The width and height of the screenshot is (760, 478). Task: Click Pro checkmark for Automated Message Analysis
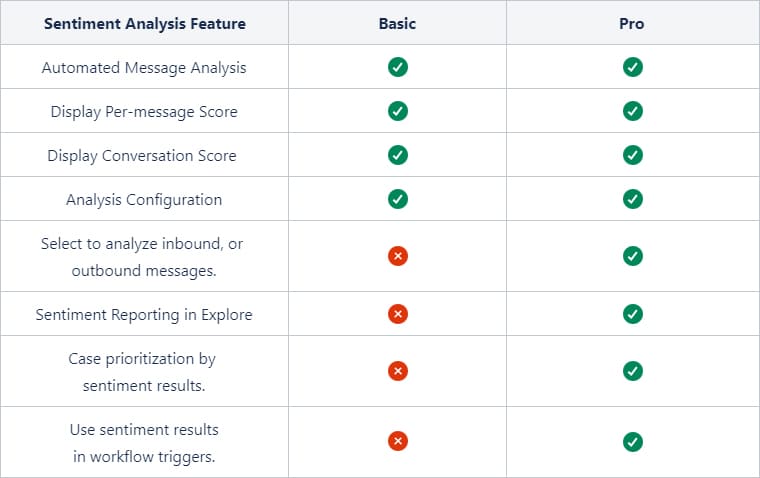pos(633,67)
